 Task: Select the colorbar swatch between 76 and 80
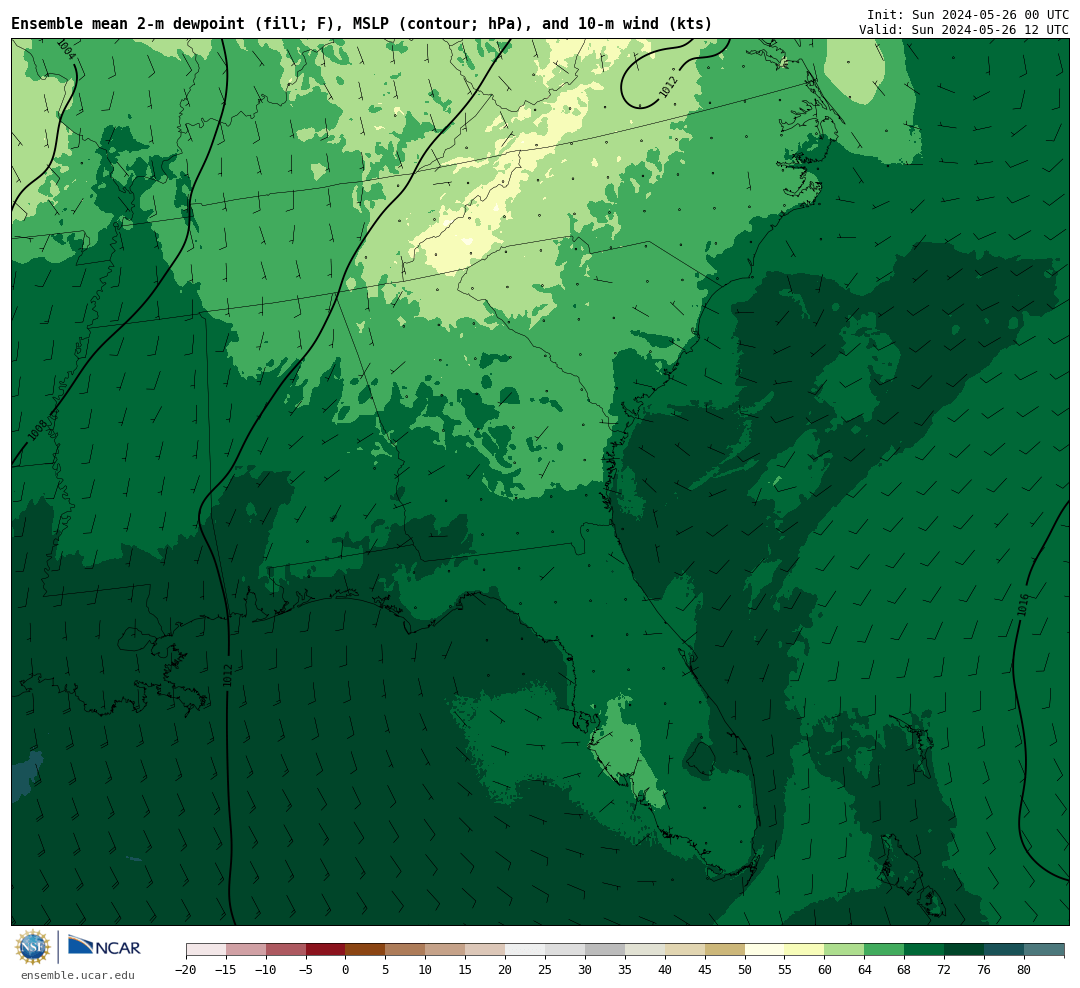pyautogui.click(x=1005, y=950)
